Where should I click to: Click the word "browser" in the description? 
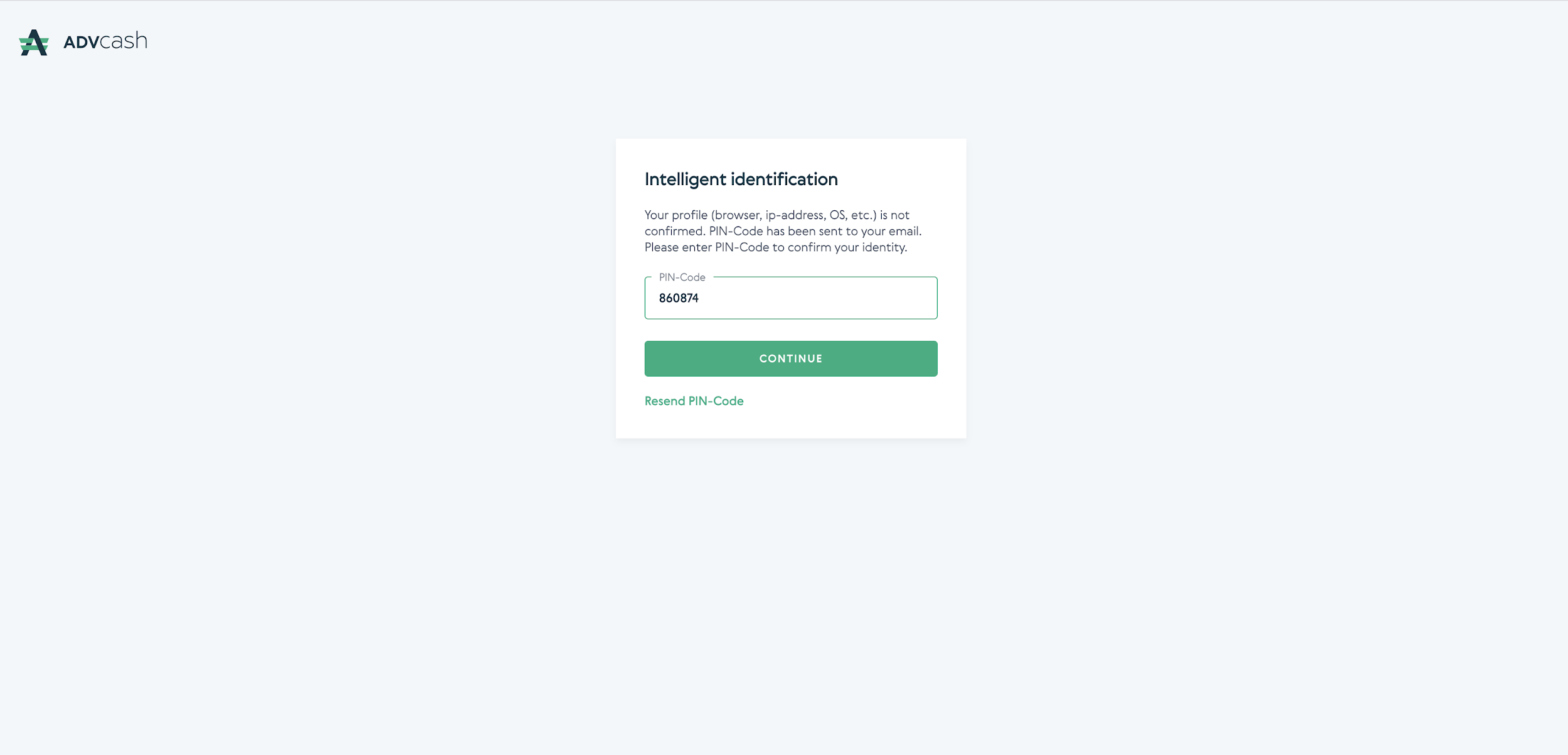[737, 215]
